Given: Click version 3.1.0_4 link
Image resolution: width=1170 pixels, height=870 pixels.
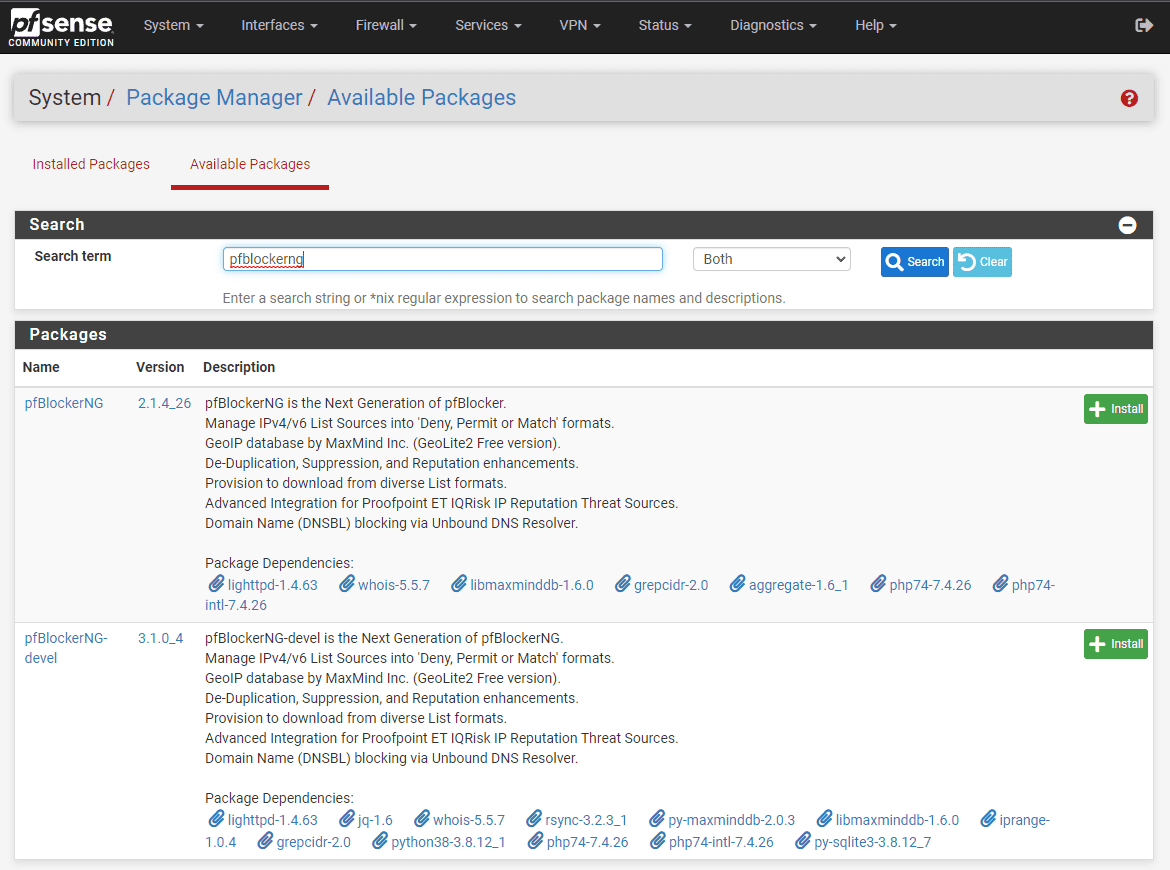Looking at the screenshot, I should click(x=160, y=639).
